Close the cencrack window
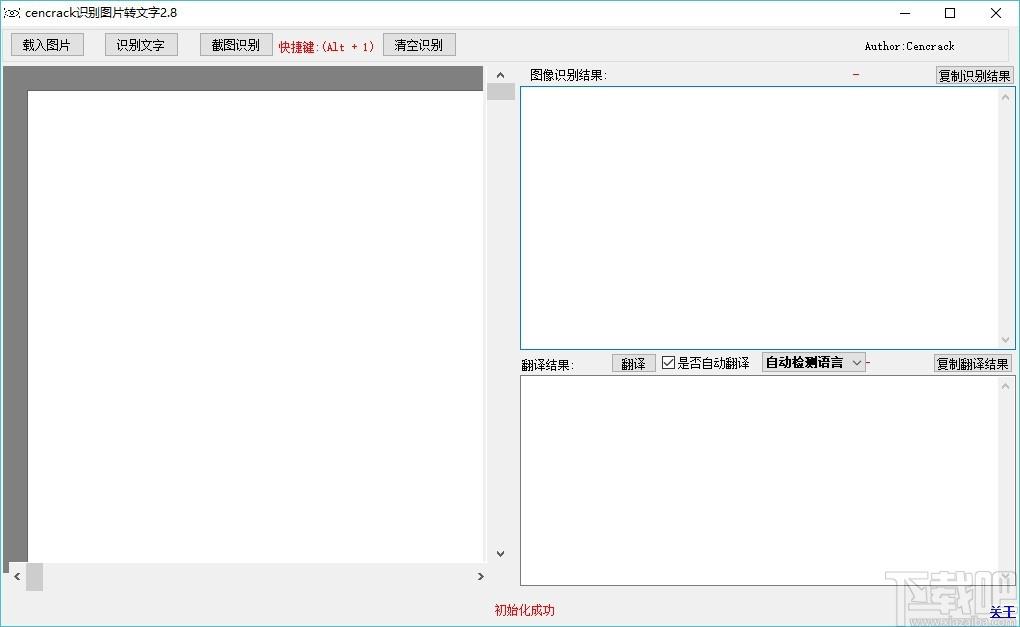This screenshot has width=1020, height=627. 995,13
